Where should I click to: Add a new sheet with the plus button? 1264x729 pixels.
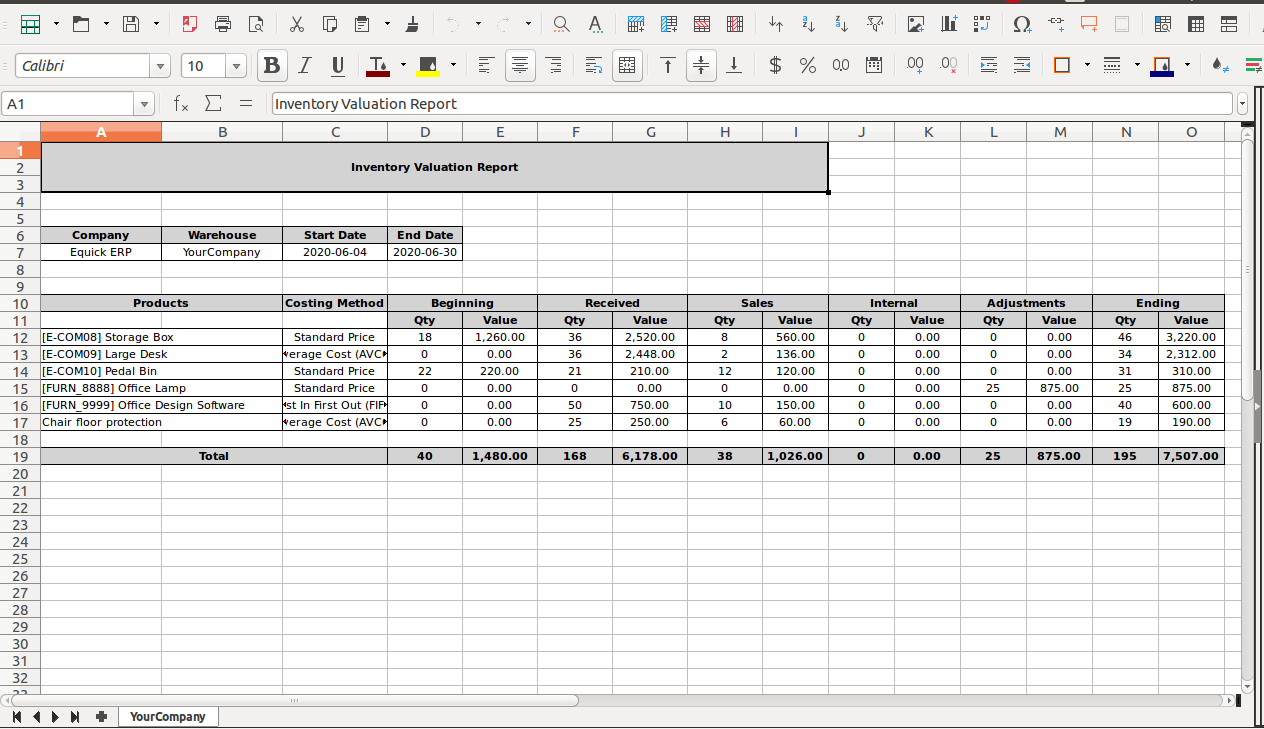click(101, 717)
